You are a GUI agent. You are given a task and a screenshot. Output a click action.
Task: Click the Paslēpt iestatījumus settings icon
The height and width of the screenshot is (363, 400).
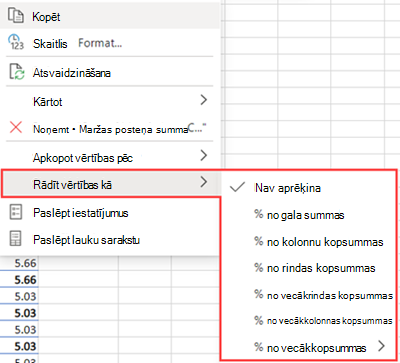[x=15, y=212]
